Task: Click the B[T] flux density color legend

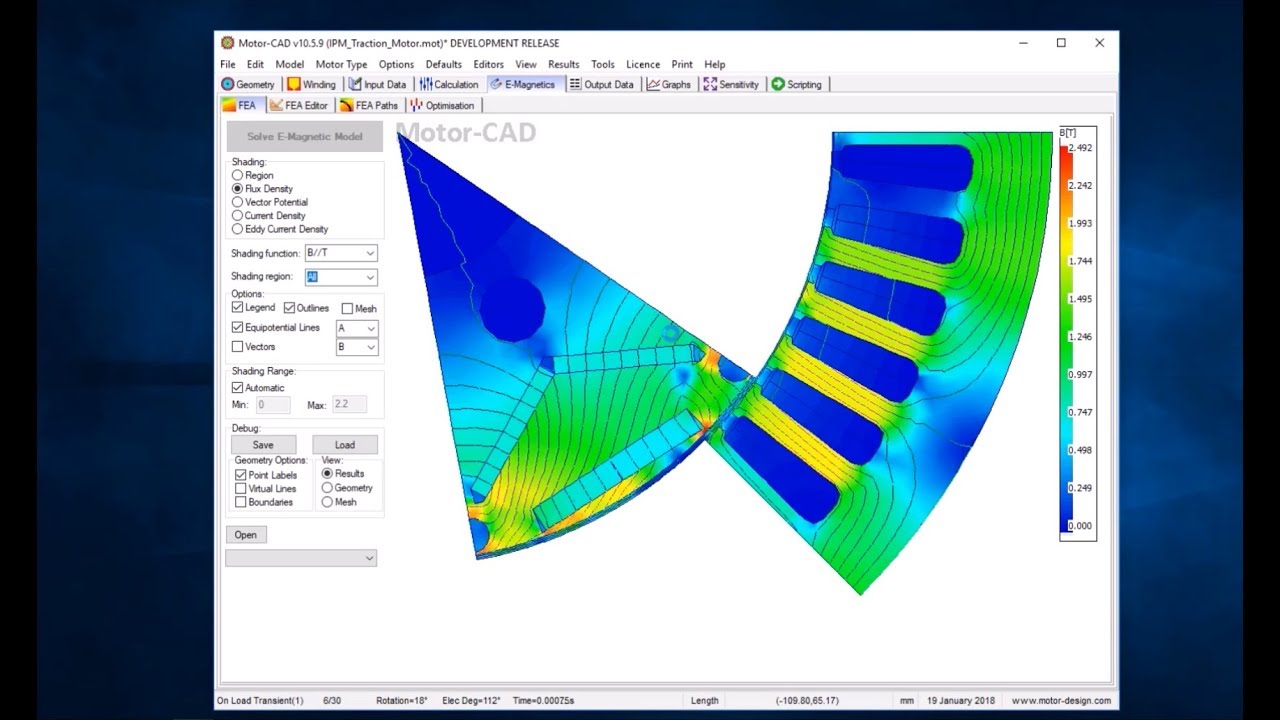Action: [x=1078, y=334]
